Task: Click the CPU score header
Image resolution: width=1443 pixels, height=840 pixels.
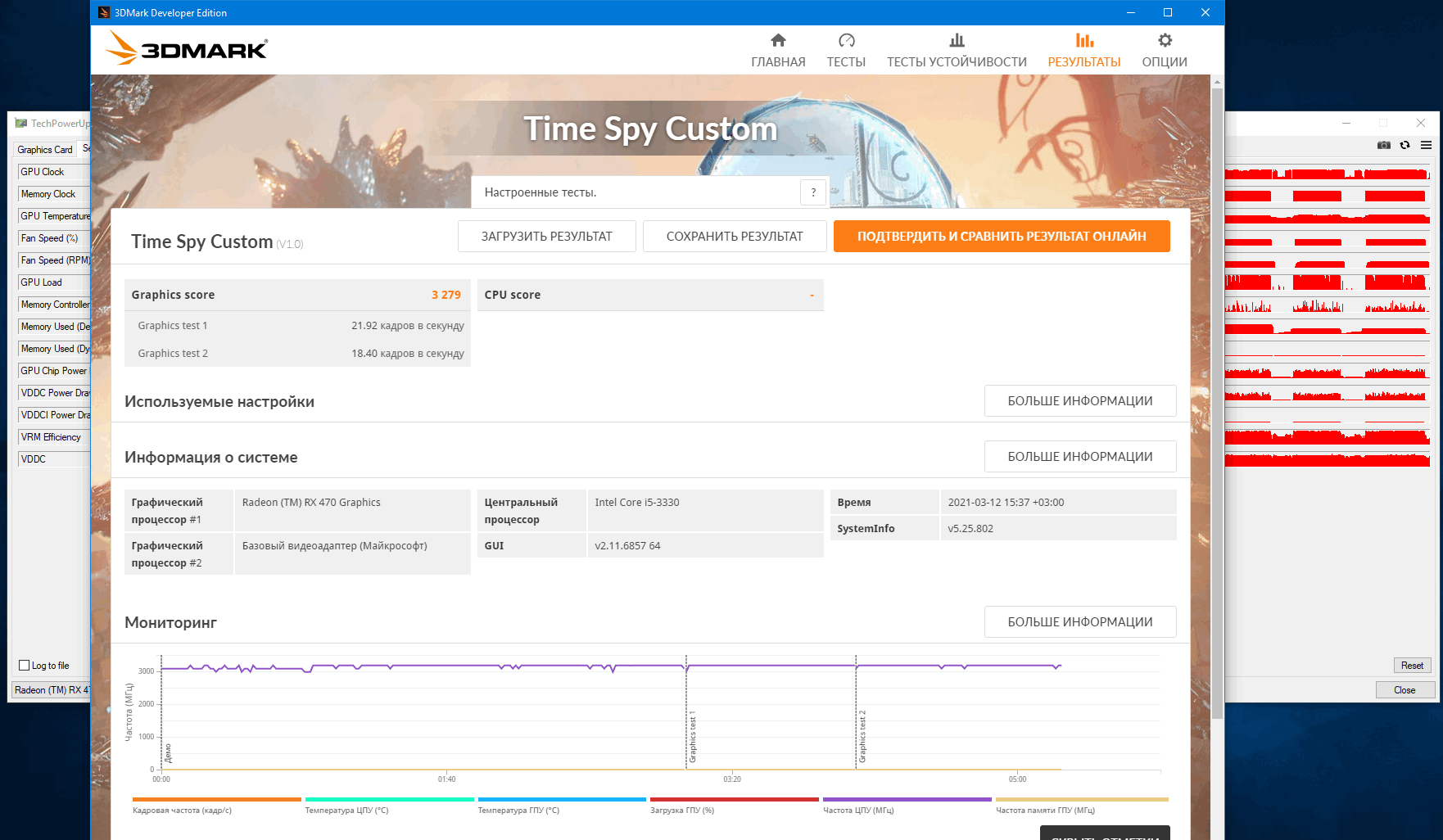Action: click(650, 295)
